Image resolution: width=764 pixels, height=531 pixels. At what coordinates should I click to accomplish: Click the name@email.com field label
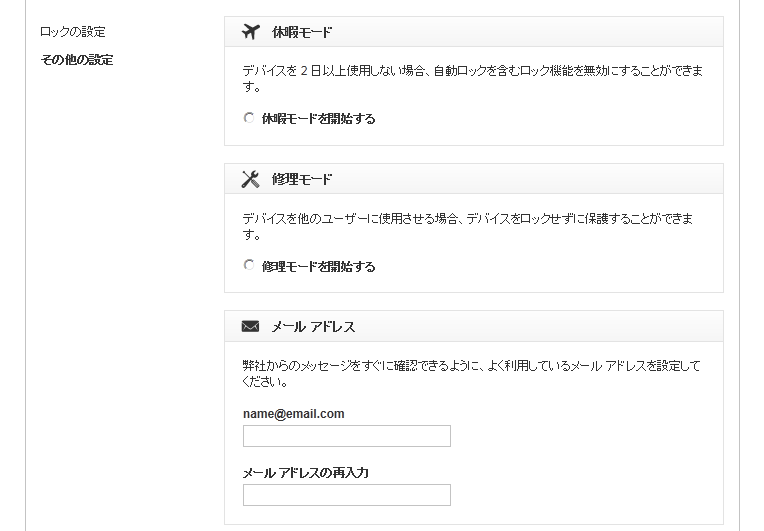[293, 414]
